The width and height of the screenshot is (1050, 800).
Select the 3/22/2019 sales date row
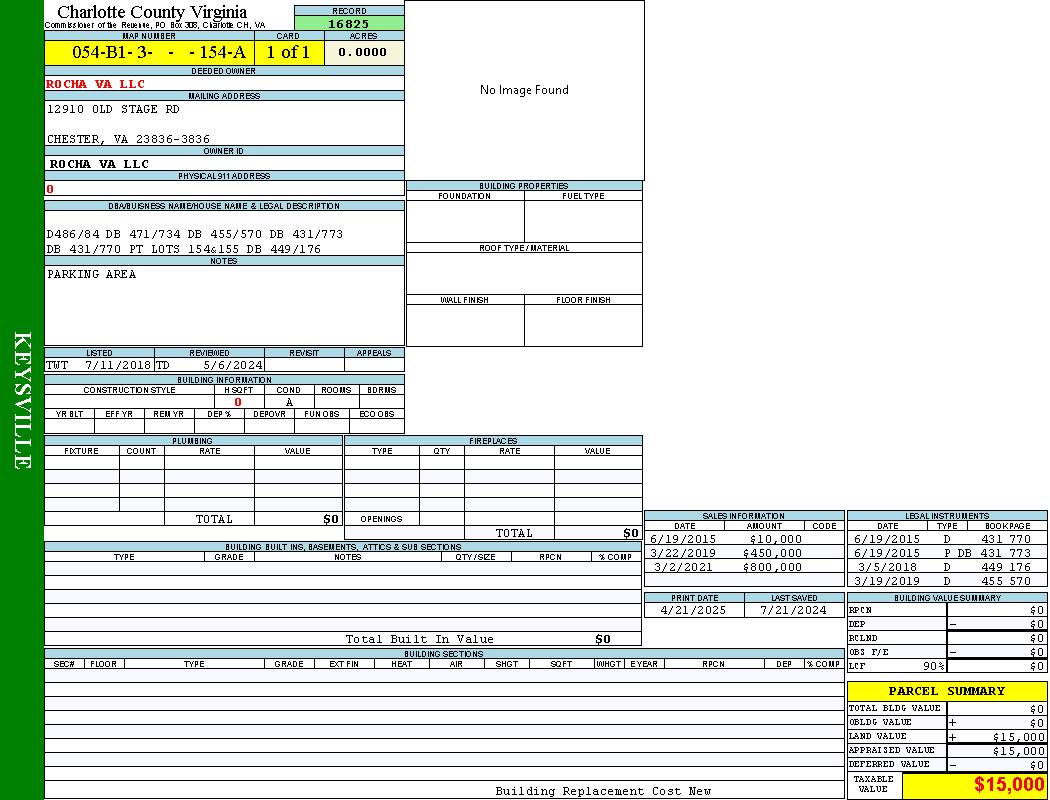point(684,553)
